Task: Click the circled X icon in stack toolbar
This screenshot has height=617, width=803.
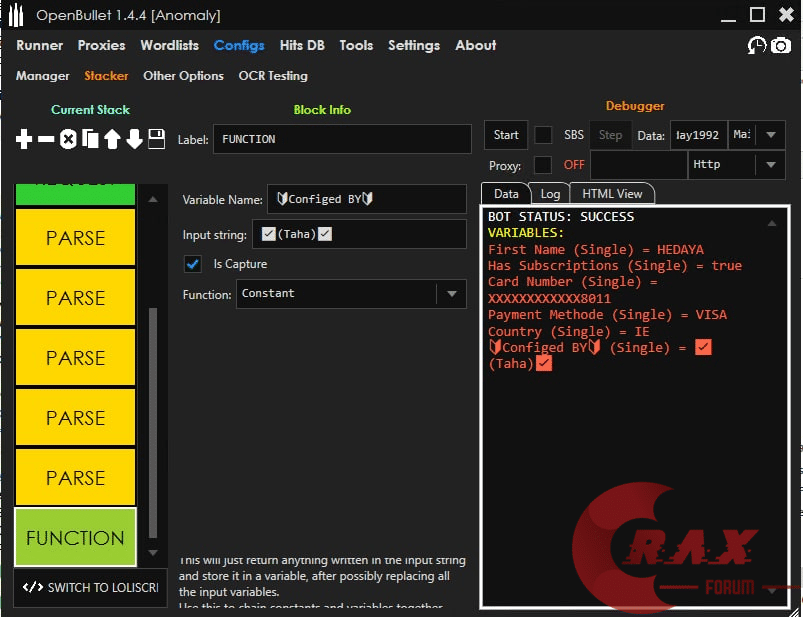Action: point(68,140)
